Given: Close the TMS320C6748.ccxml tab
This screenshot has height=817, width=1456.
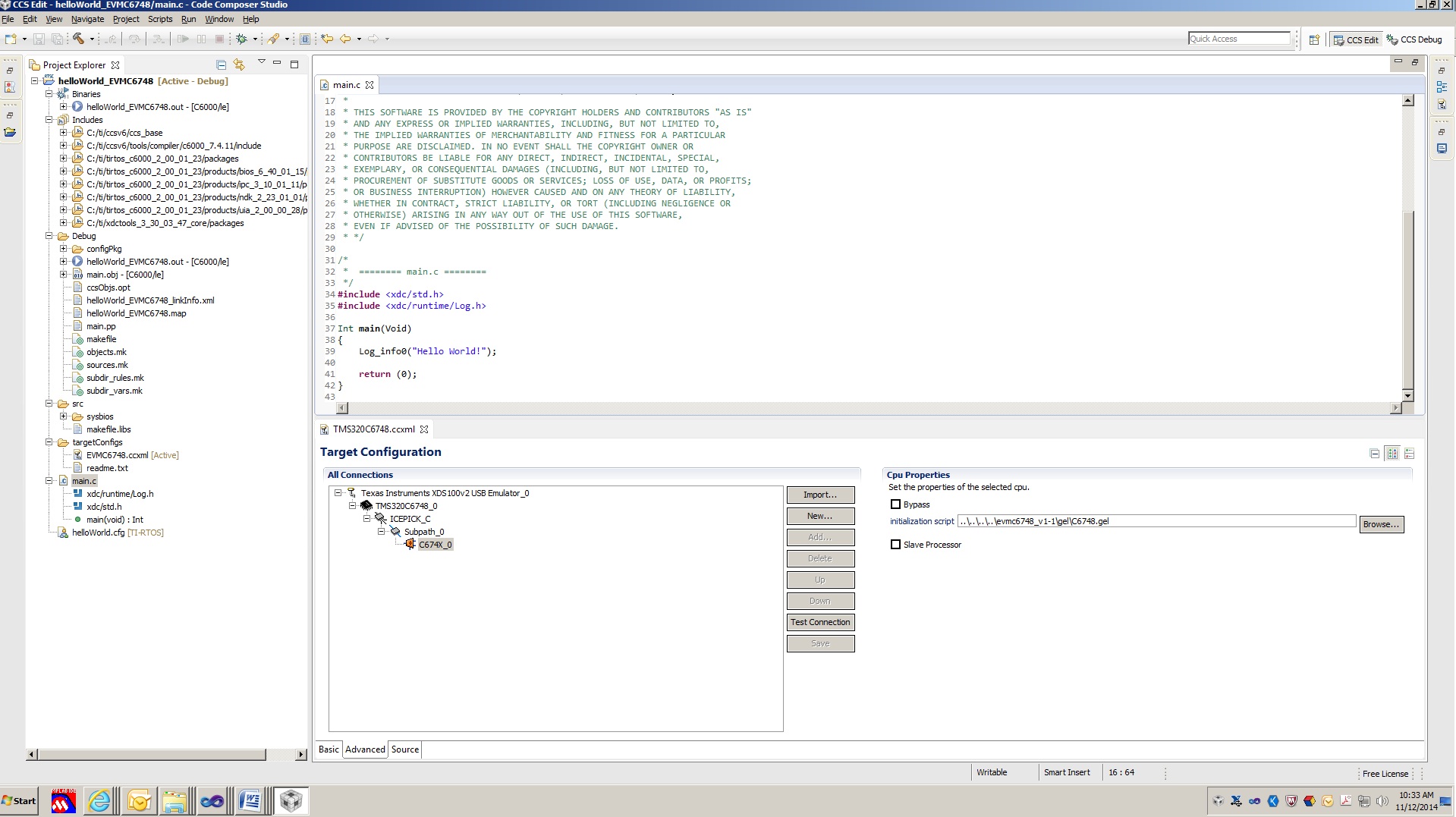Looking at the screenshot, I should (x=424, y=429).
